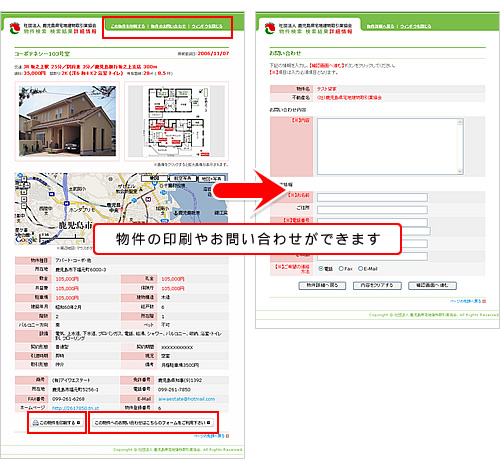Click the inquiry content text area
Screen dimensions: 500x470
390,146
